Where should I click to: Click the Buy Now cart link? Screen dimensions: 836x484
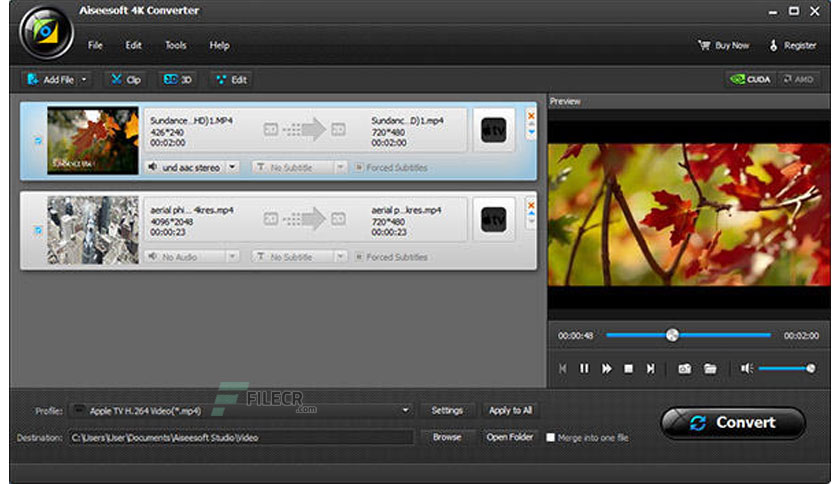click(724, 46)
